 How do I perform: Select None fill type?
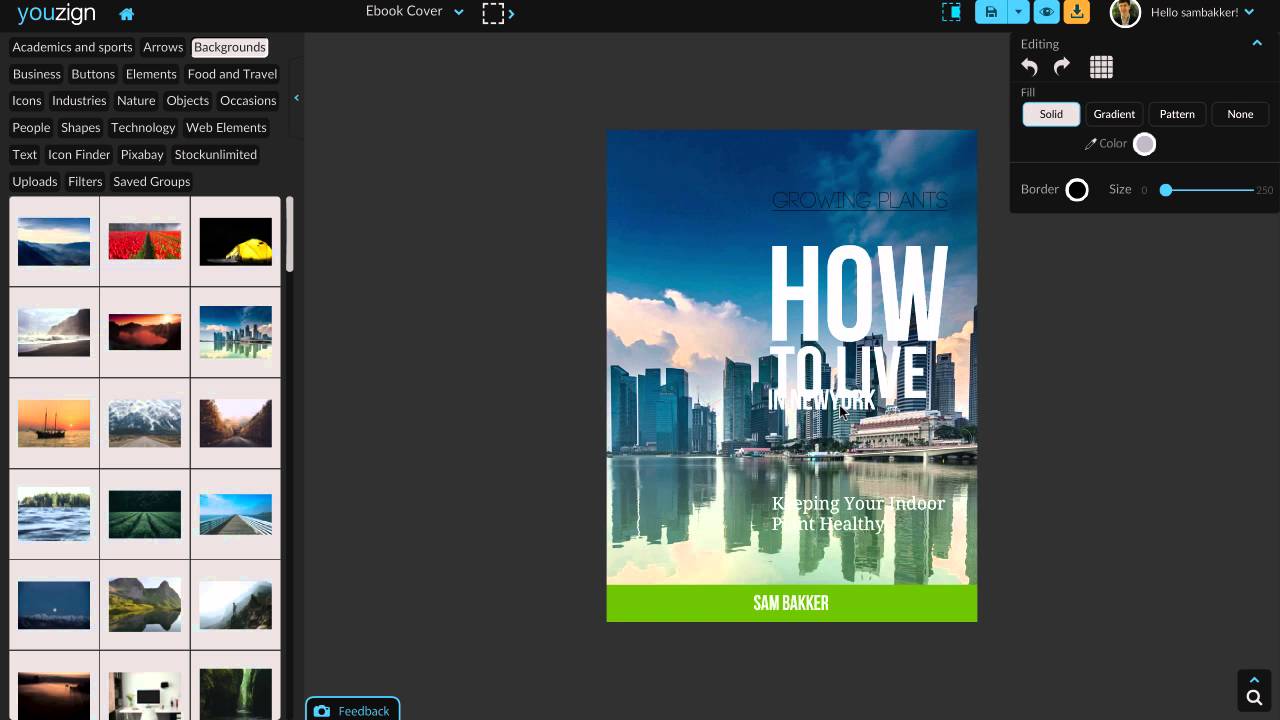point(1240,114)
